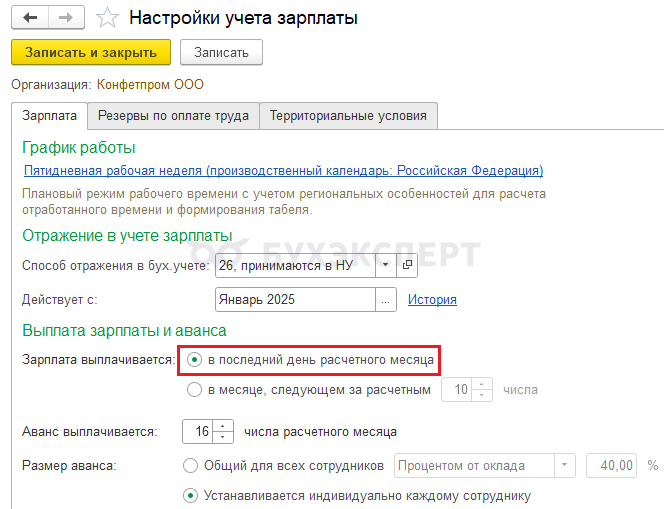The image size is (664, 509).
Task: Go back with the left arrow
Action: 30,18
